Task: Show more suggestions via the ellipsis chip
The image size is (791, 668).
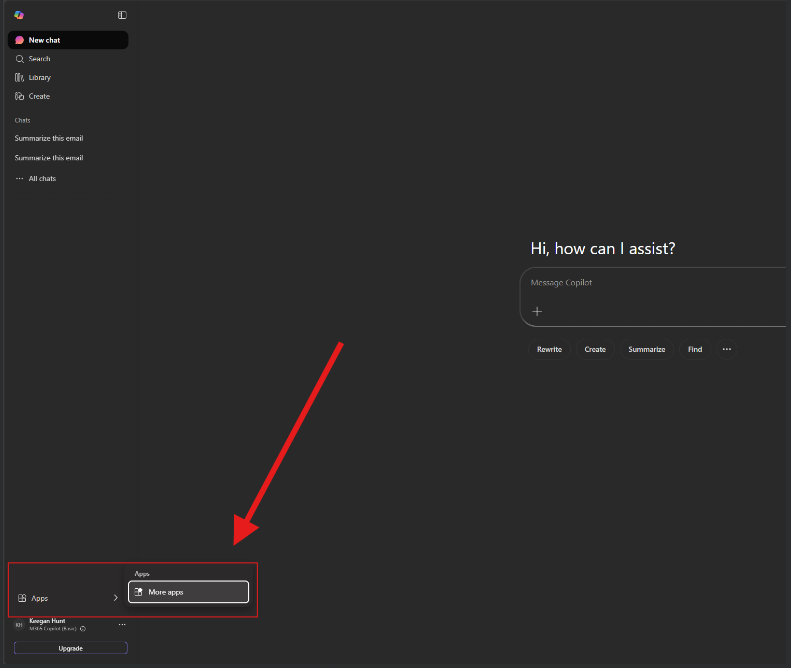Action: click(x=726, y=349)
